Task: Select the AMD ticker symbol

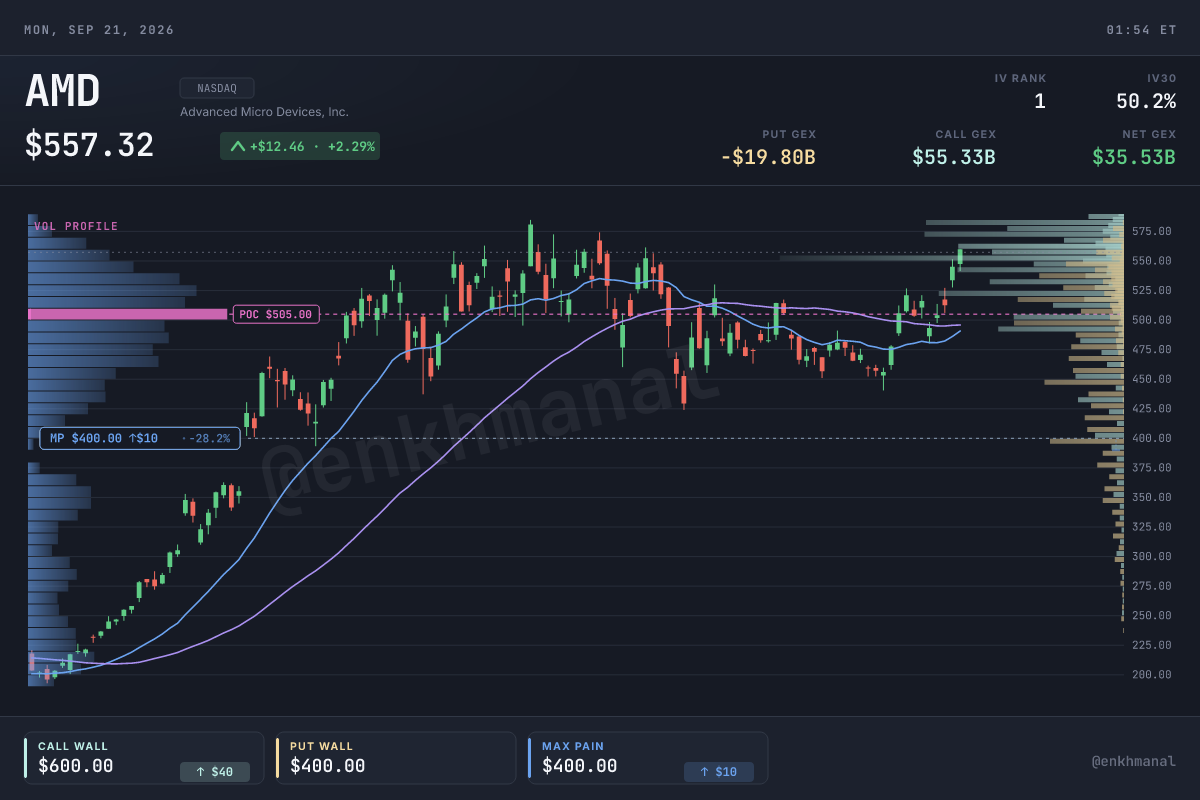Action: tap(63, 92)
